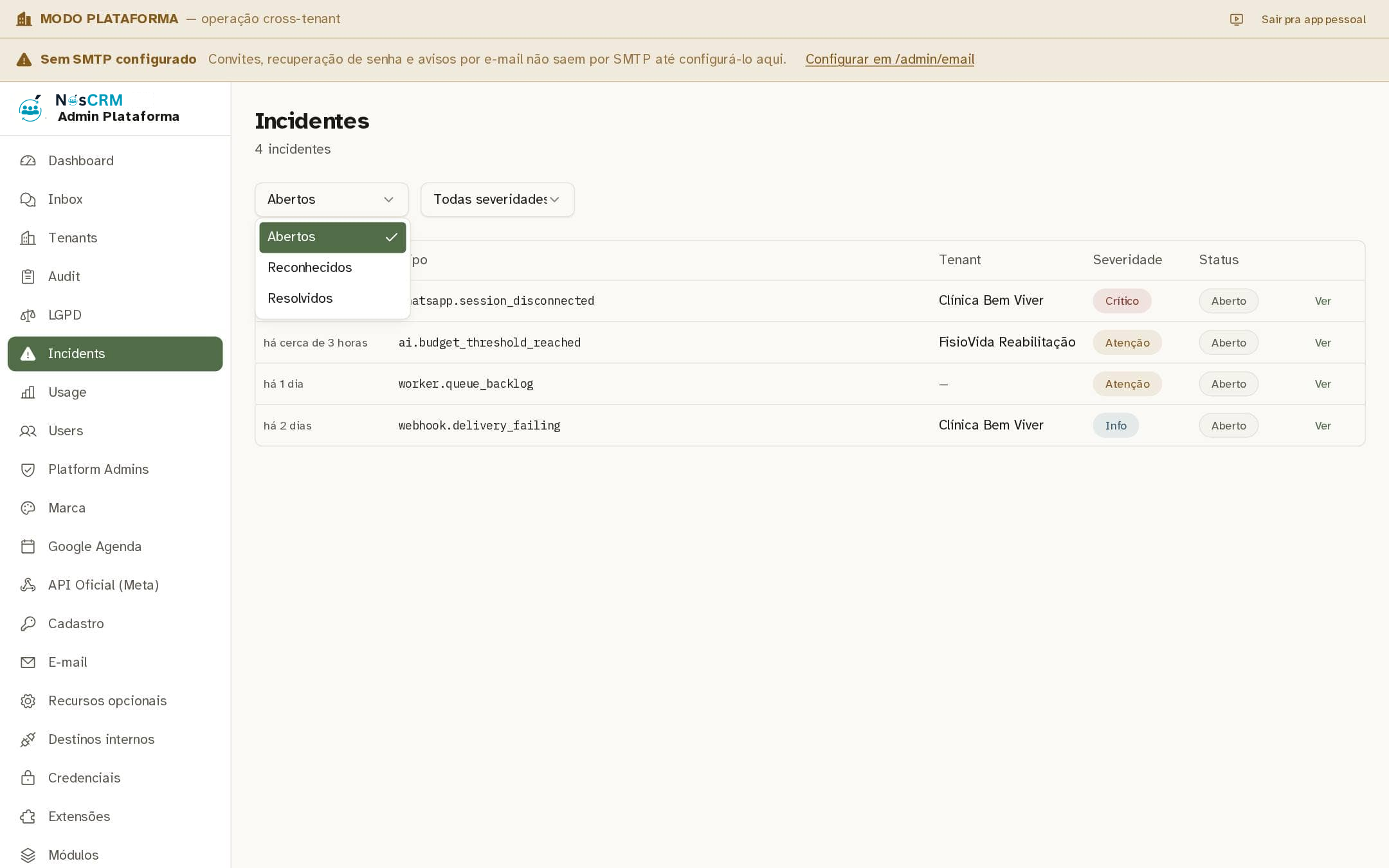Select the LGPD scales icon

[x=28, y=315]
